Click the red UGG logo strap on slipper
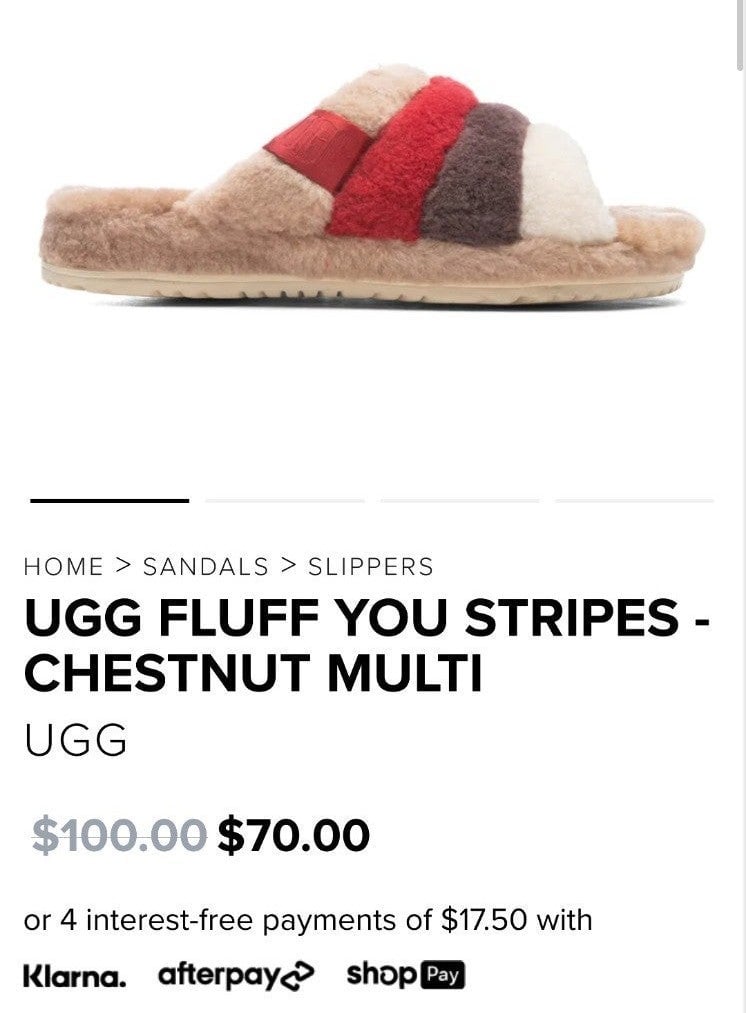 click(318, 148)
